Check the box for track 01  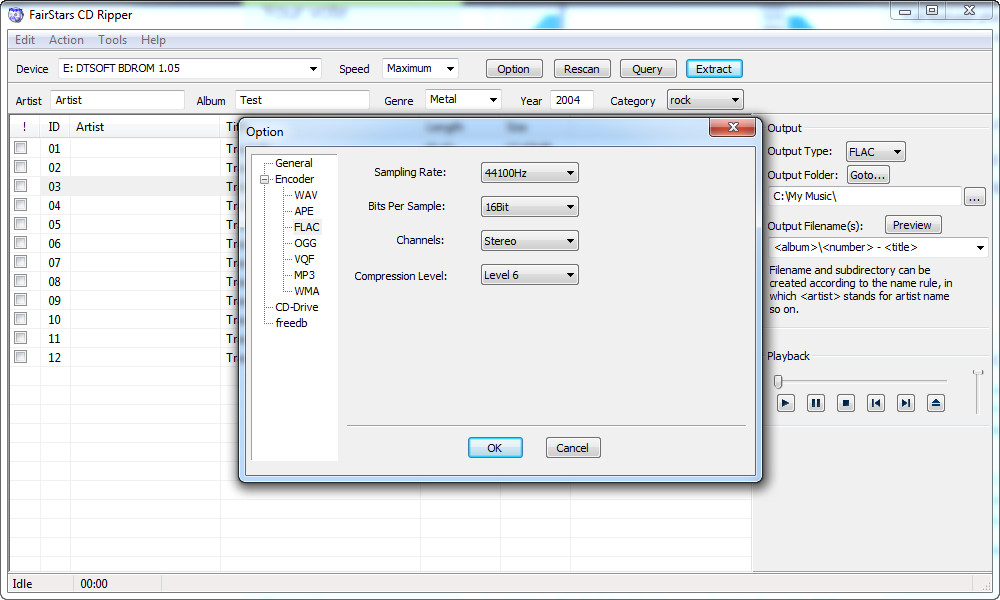(20, 148)
